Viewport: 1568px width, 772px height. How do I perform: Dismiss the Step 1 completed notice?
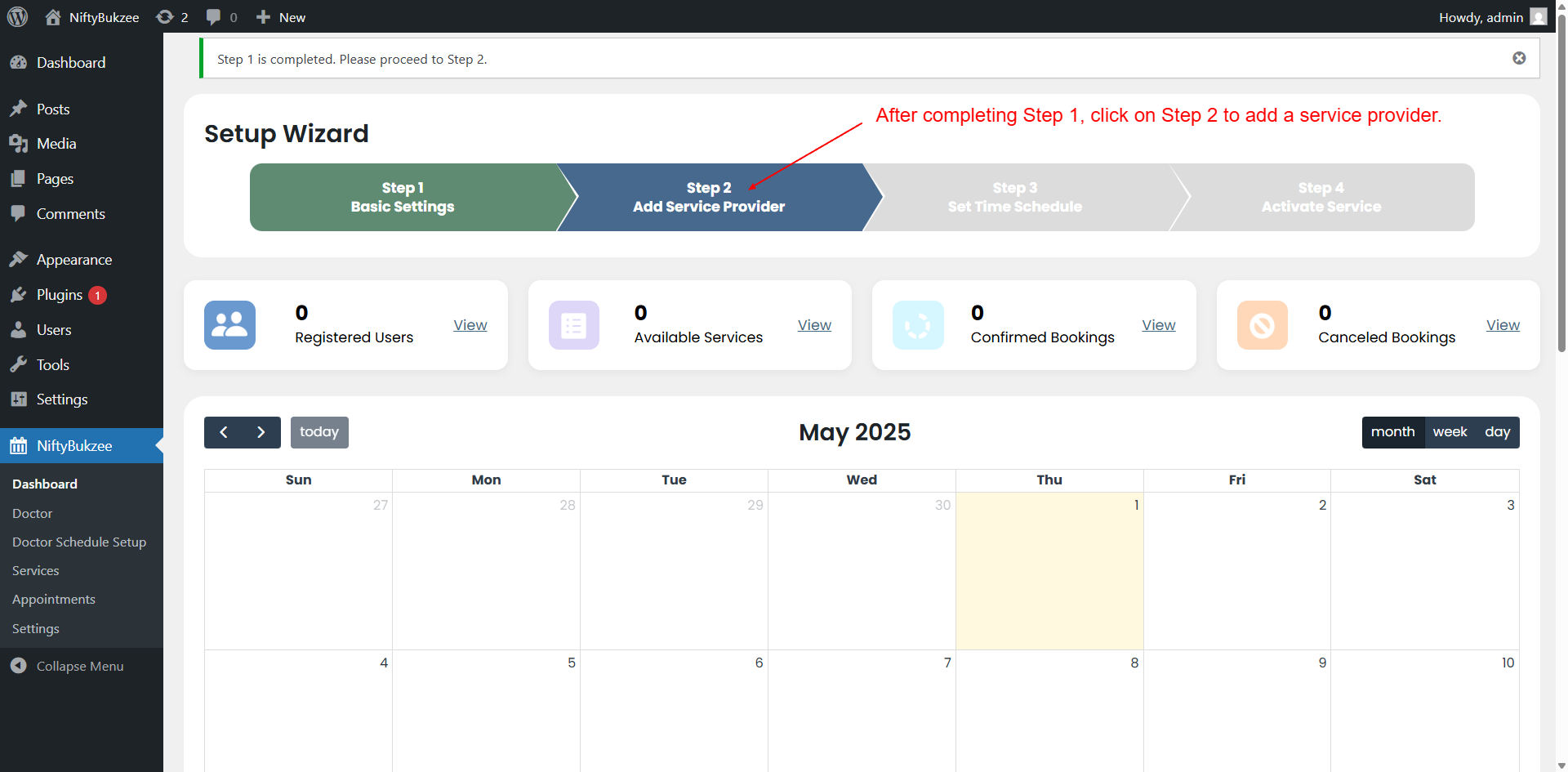tap(1519, 58)
